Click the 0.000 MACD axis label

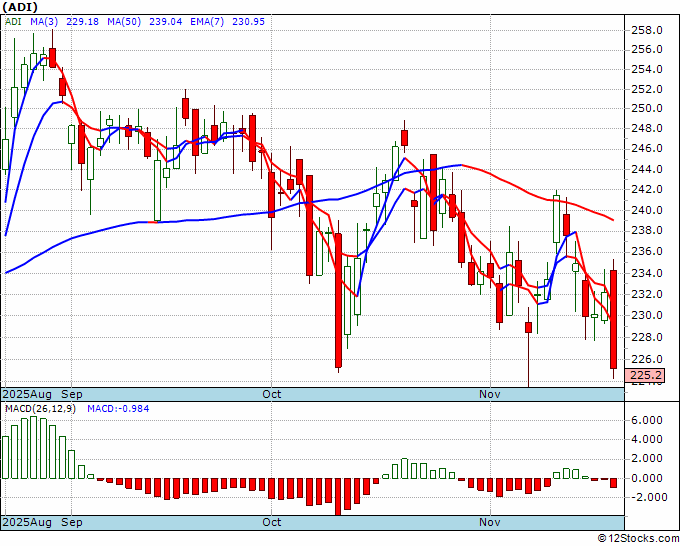pos(647,478)
